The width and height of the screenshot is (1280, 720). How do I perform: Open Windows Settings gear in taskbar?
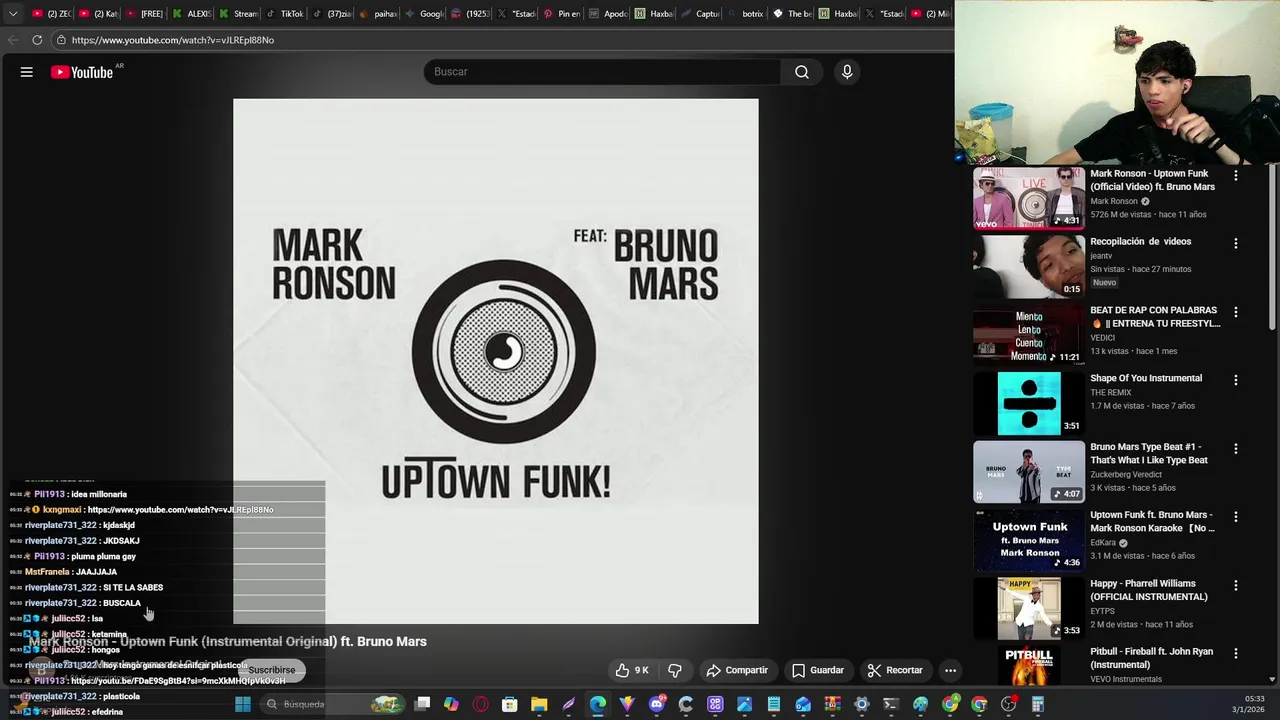861,704
